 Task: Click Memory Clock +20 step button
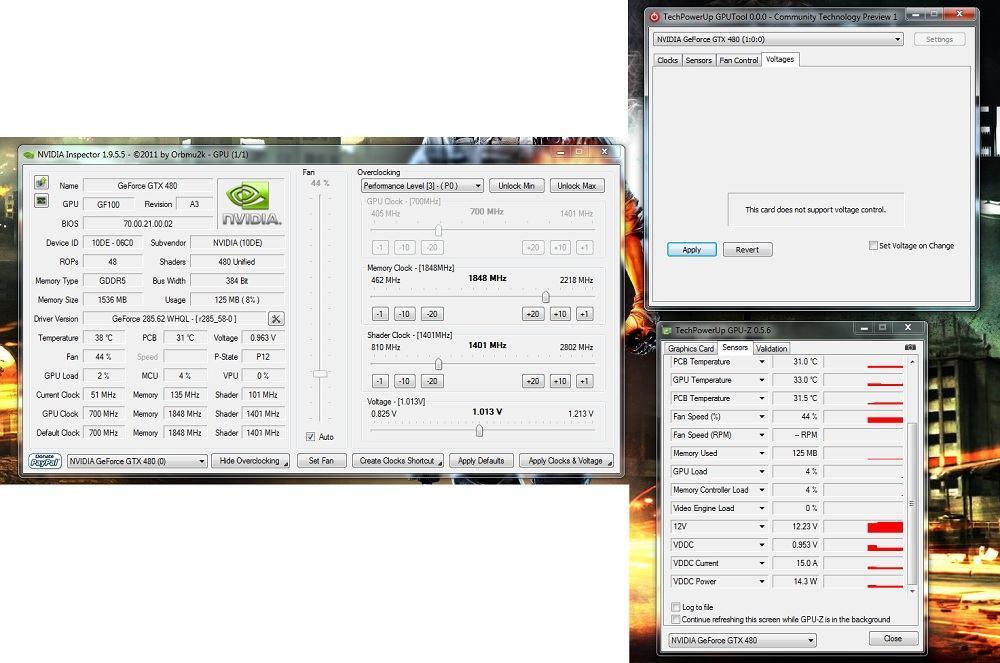533,314
